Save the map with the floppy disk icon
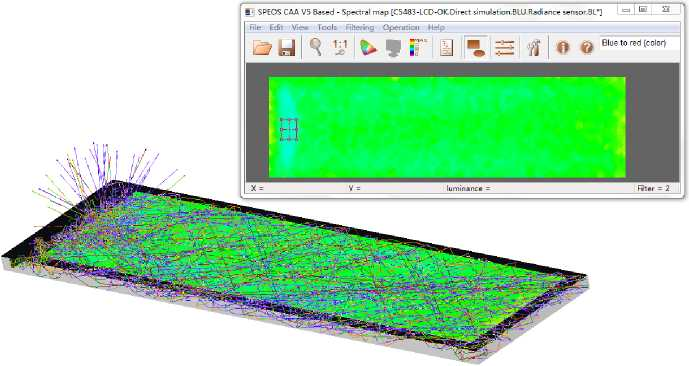Image resolution: width=689 pixels, height=366 pixels. point(286,47)
